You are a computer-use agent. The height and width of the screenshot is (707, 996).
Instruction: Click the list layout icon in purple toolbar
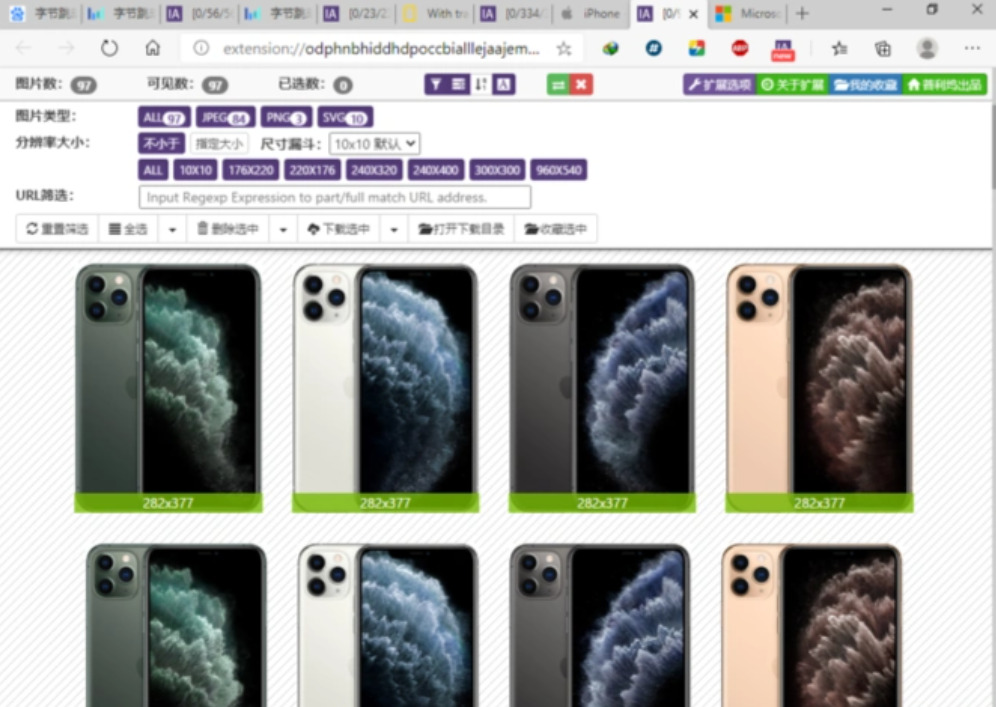click(x=459, y=84)
